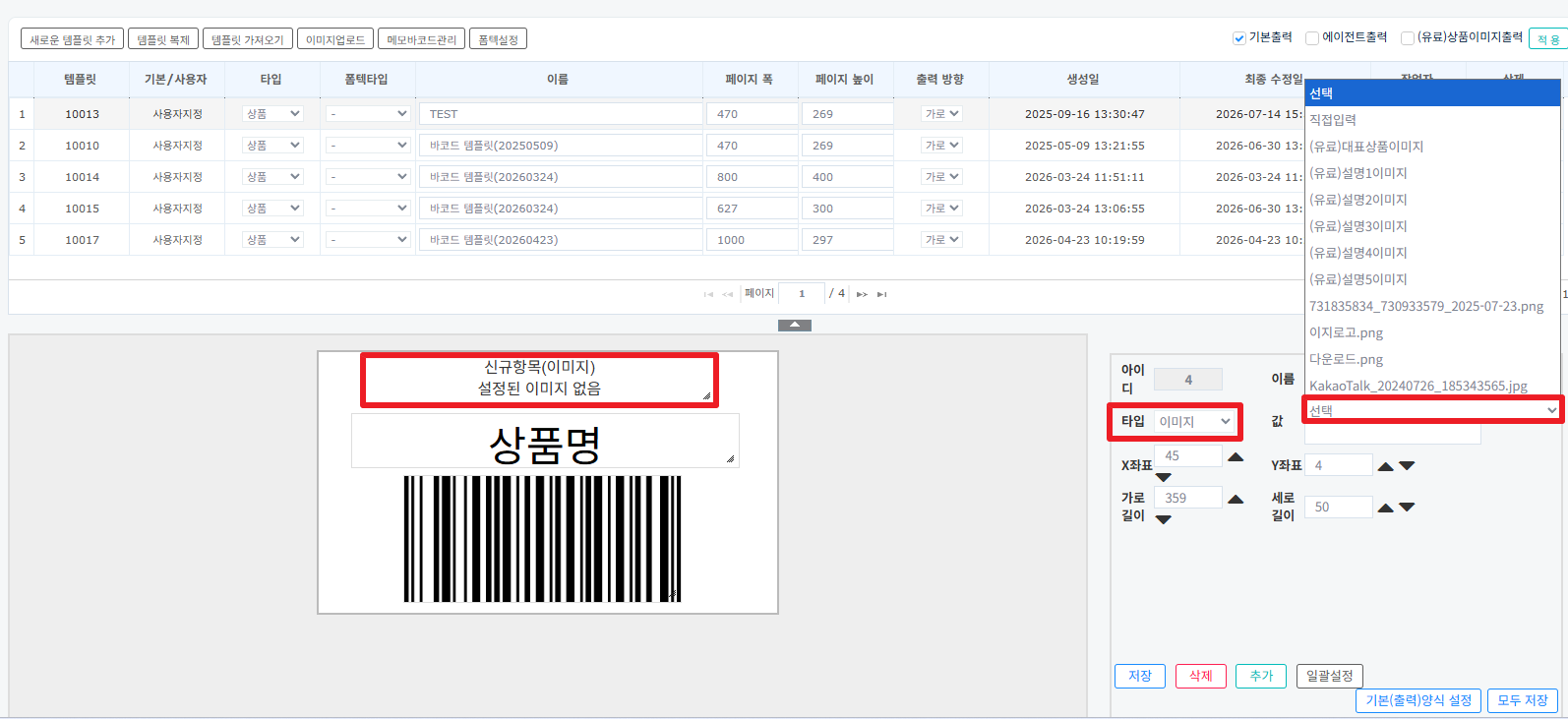Pick 이지로고.png from the value list
1568x719 pixels.
(1432, 332)
